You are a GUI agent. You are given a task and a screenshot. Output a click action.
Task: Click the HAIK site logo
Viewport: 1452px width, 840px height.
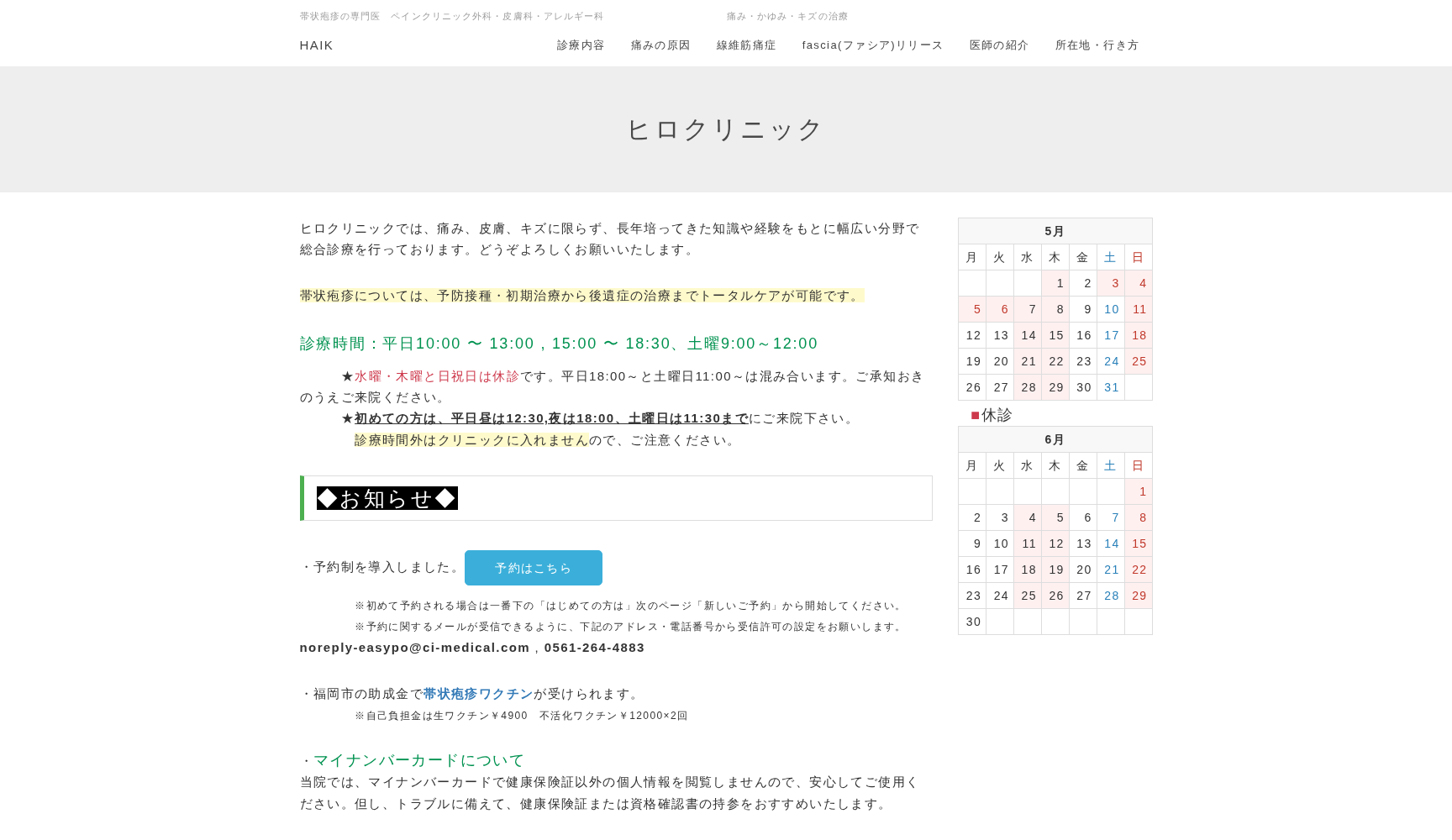point(316,45)
